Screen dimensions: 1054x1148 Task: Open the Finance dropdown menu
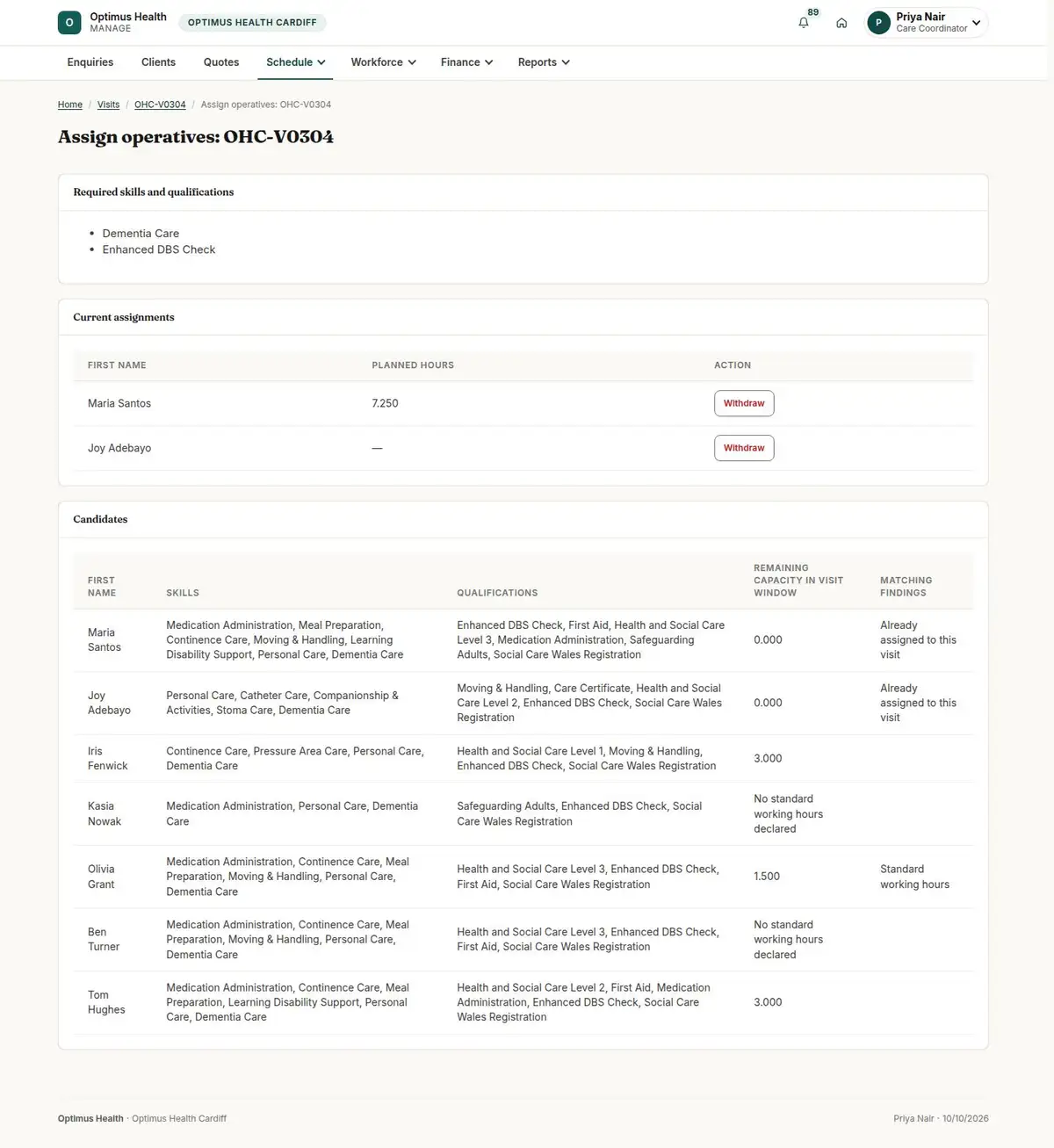tap(466, 62)
